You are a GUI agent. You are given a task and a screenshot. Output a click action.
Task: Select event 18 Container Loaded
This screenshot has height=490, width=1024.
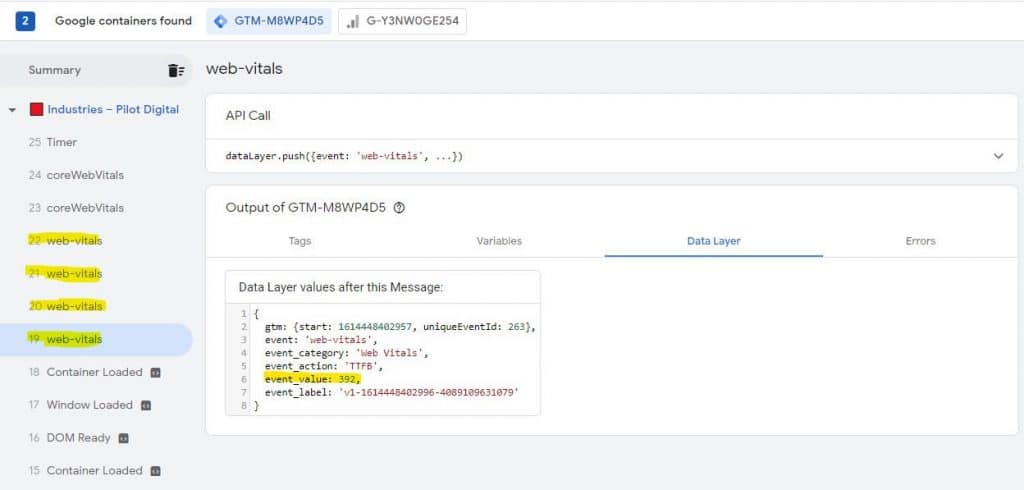(85, 372)
